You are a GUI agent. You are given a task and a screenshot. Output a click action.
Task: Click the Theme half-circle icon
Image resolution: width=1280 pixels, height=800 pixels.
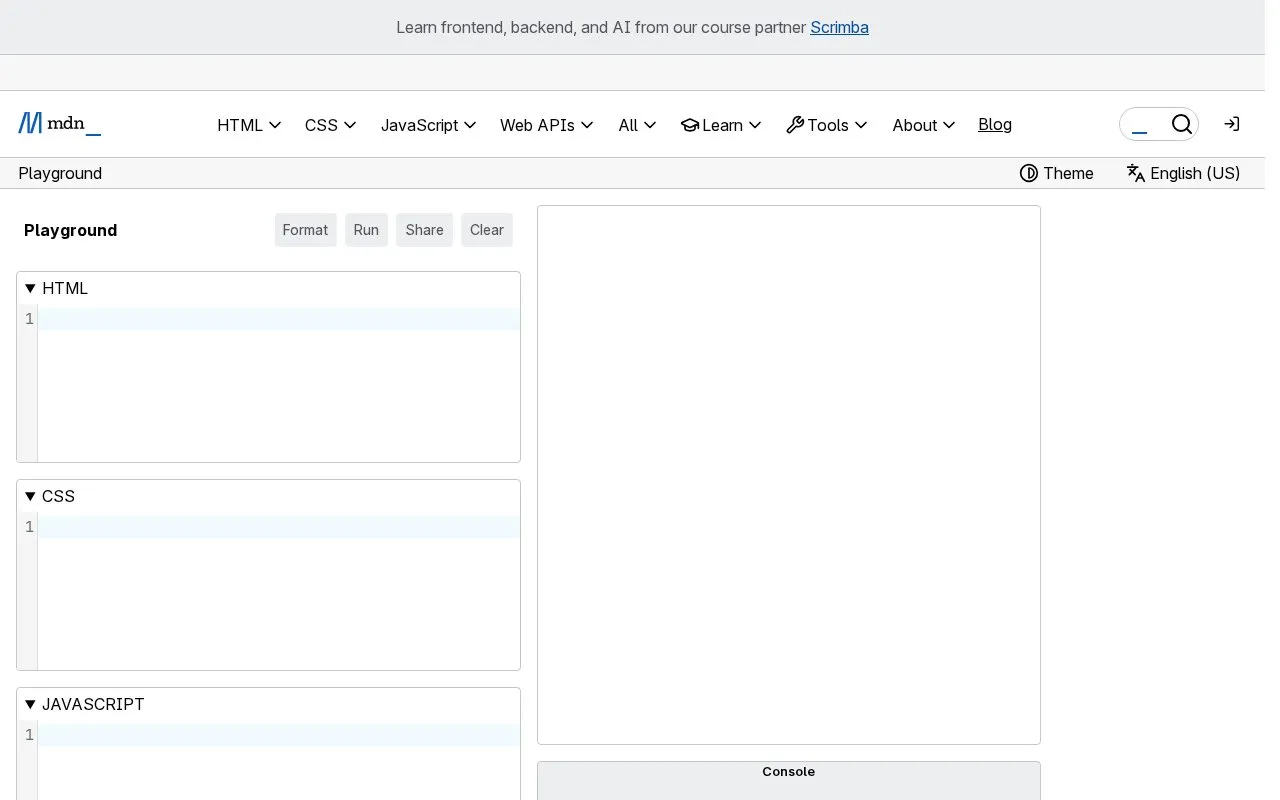pyautogui.click(x=1028, y=173)
